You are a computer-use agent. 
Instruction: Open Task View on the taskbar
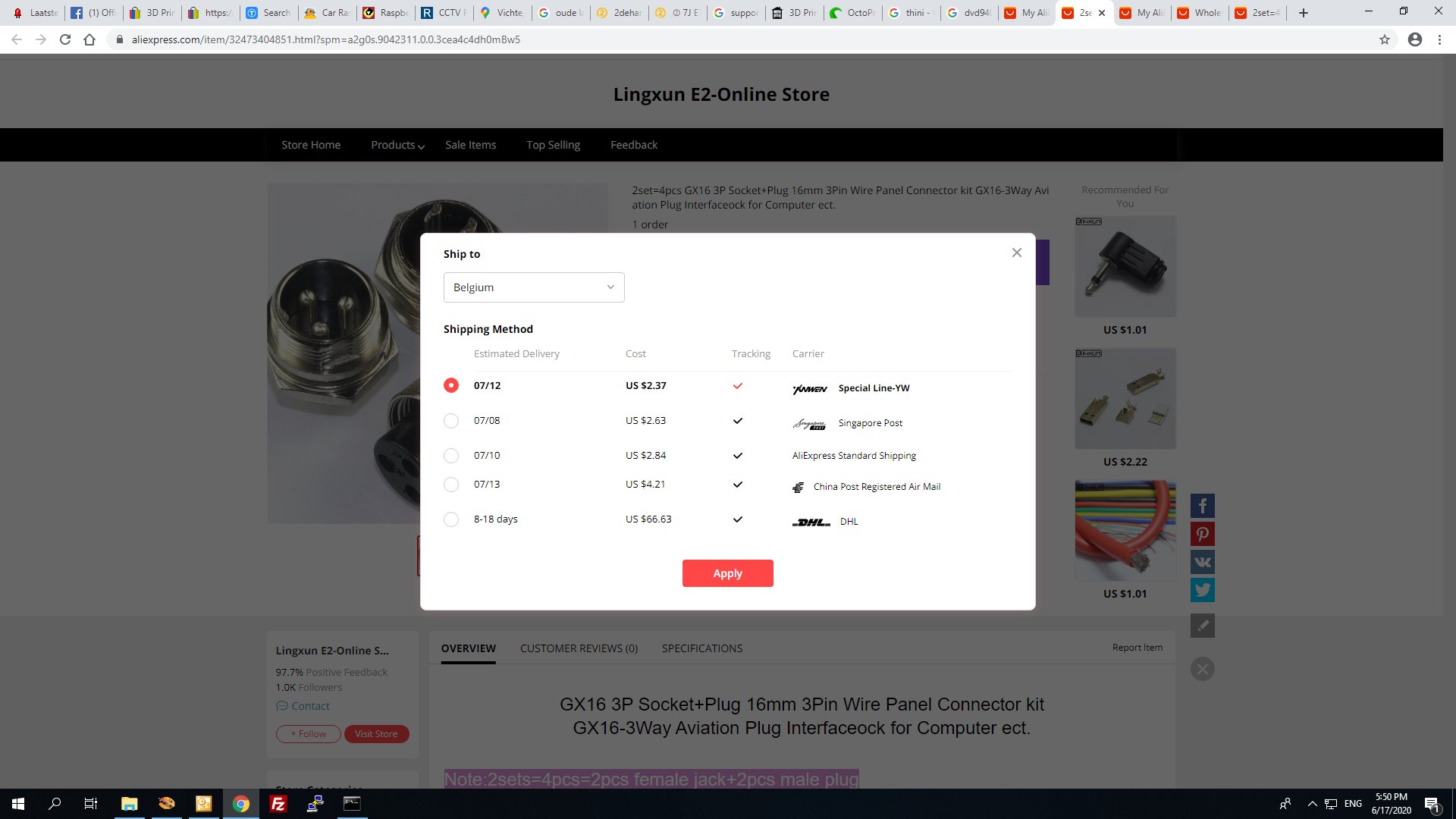[x=91, y=804]
